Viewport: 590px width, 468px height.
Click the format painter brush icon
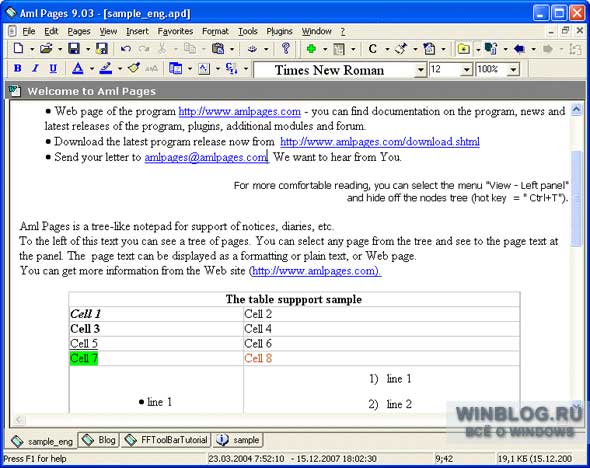pos(134,68)
